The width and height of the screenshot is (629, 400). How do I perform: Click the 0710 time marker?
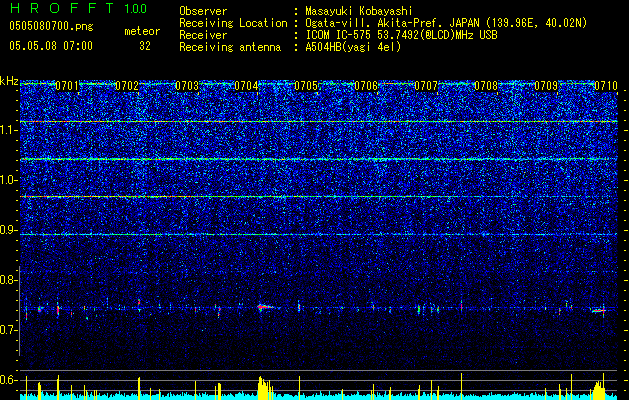[x=606, y=86]
